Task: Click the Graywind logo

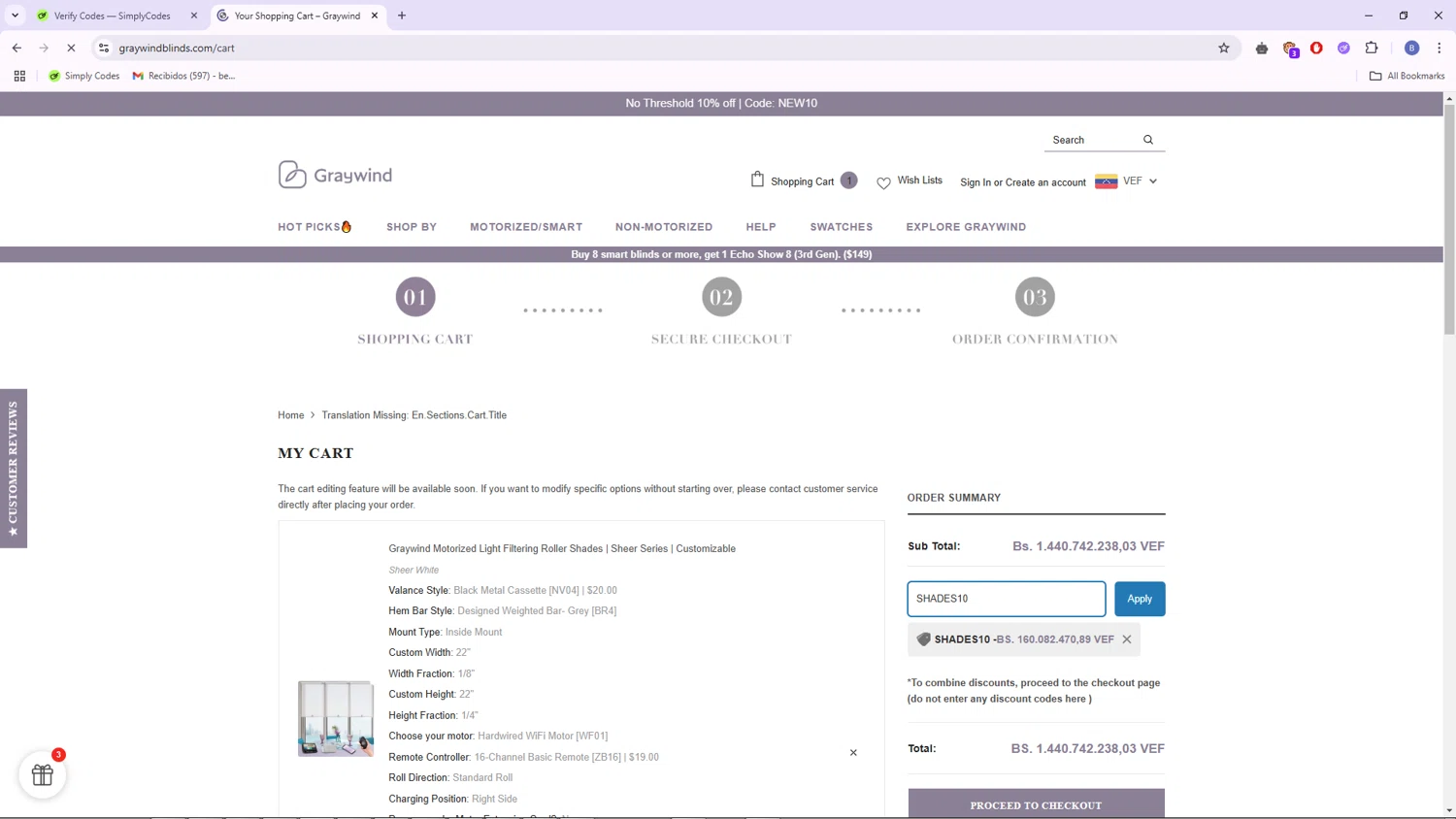Action: (x=335, y=175)
